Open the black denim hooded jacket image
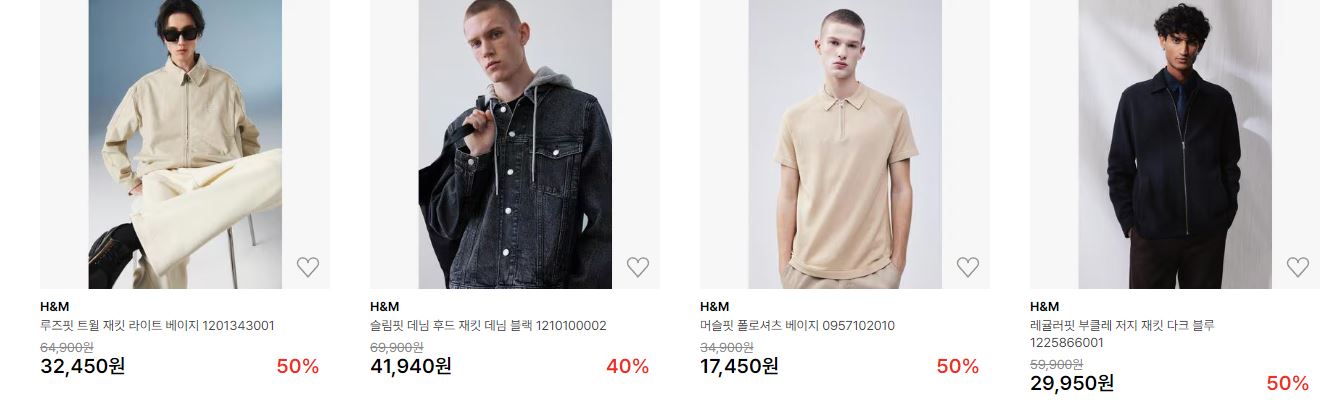 (x=515, y=144)
